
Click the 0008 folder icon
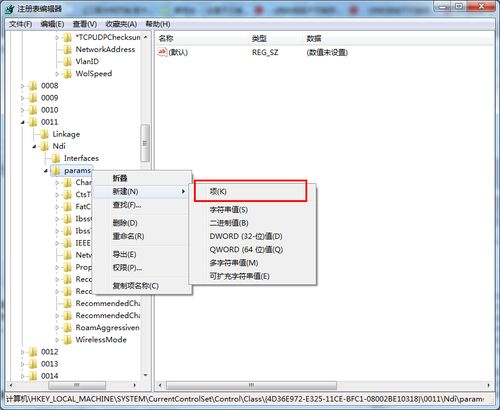[33, 86]
